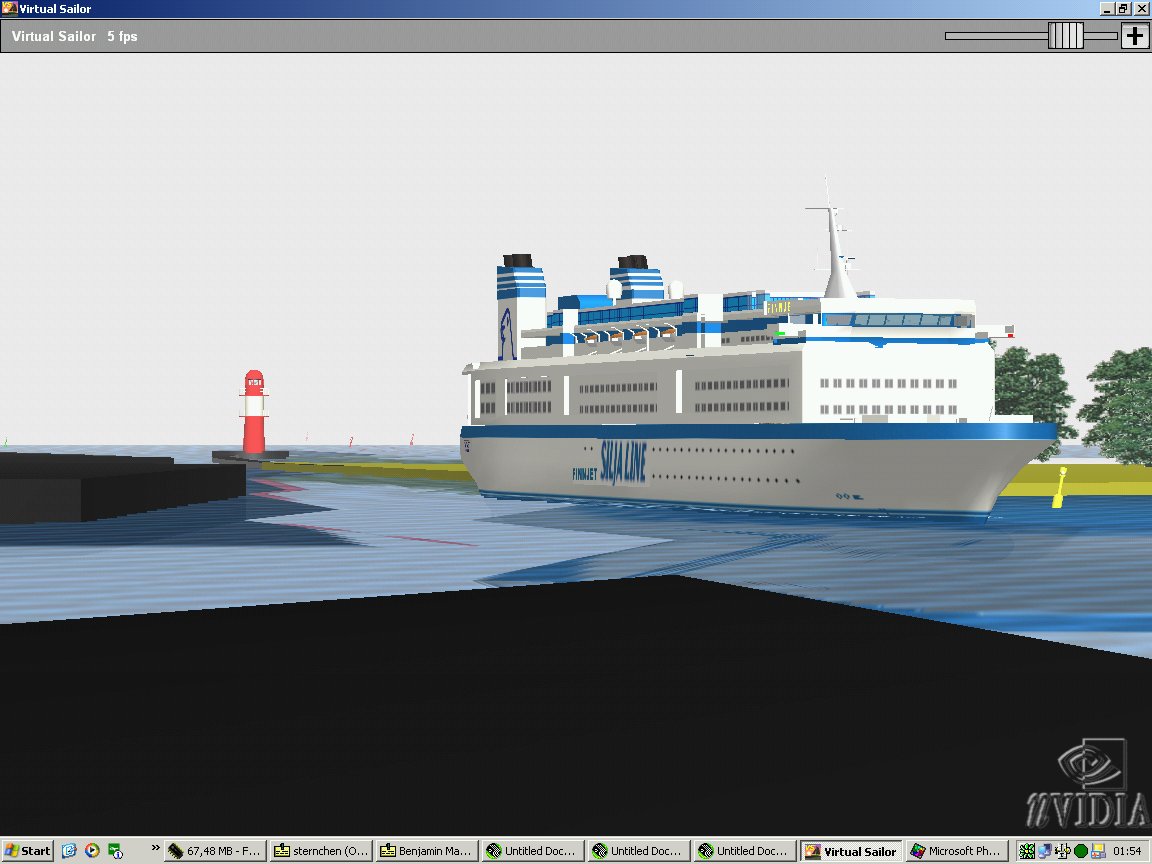This screenshot has width=1152, height=864.
Task: Click the slider thumb in the top toolbar
Action: (1065, 35)
